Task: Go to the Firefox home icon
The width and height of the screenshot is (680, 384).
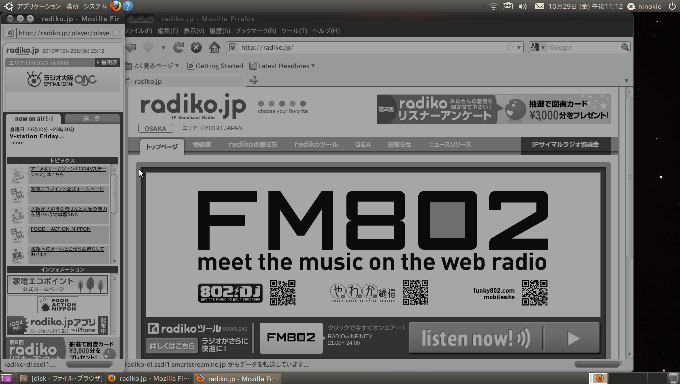Action: click(214, 47)
